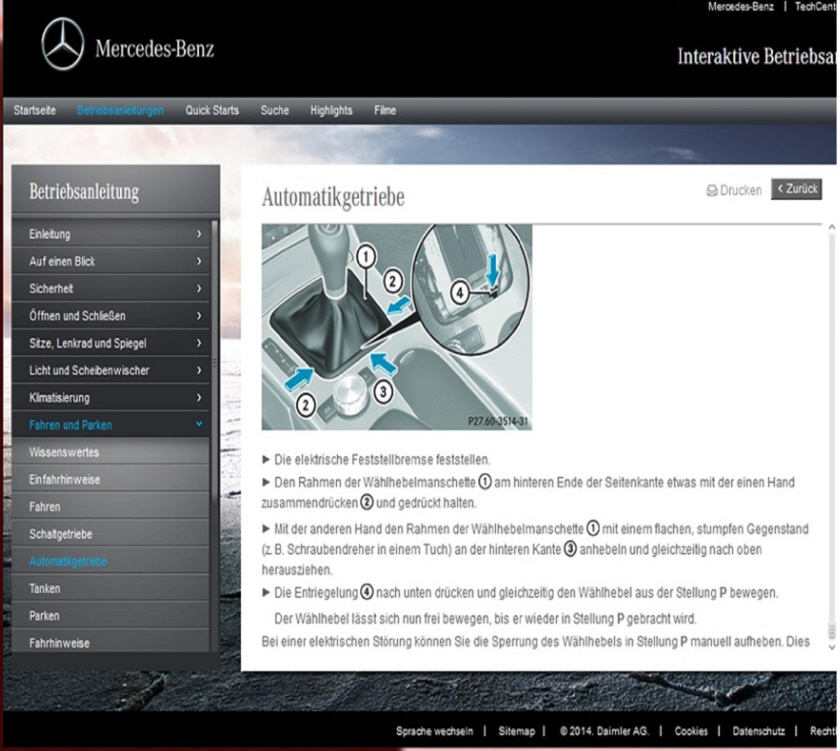Open the Sitemap footer link
Screen dimensions: 840x751
click(x=516, y=731)
